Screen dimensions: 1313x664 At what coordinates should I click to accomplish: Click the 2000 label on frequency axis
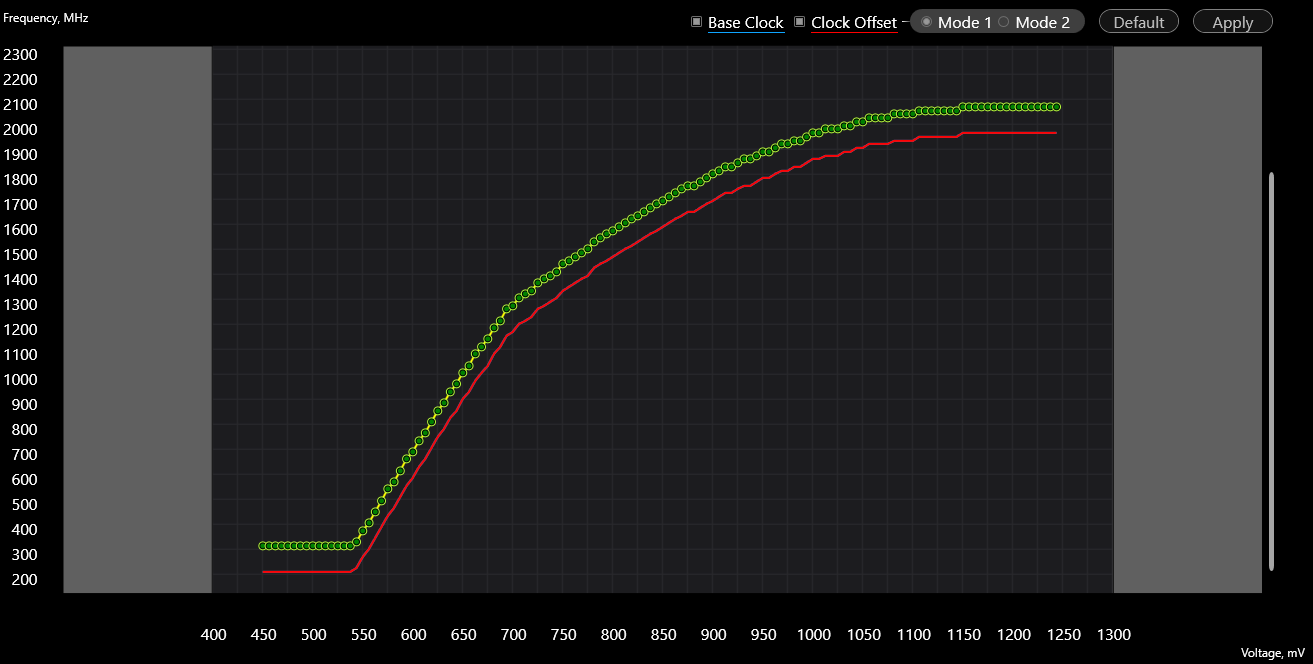point(20,129)
